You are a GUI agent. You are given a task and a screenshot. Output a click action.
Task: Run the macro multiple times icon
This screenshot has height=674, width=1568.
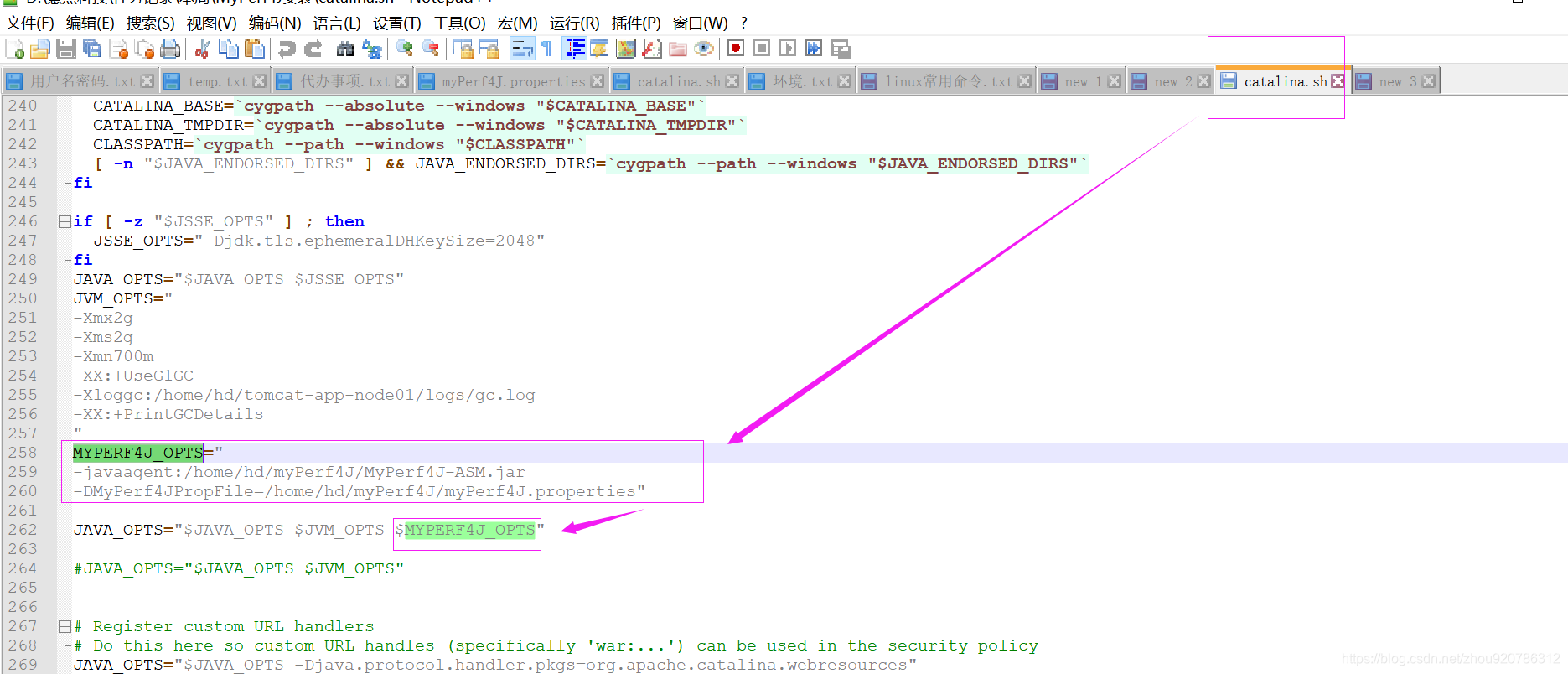coord(814,49)
